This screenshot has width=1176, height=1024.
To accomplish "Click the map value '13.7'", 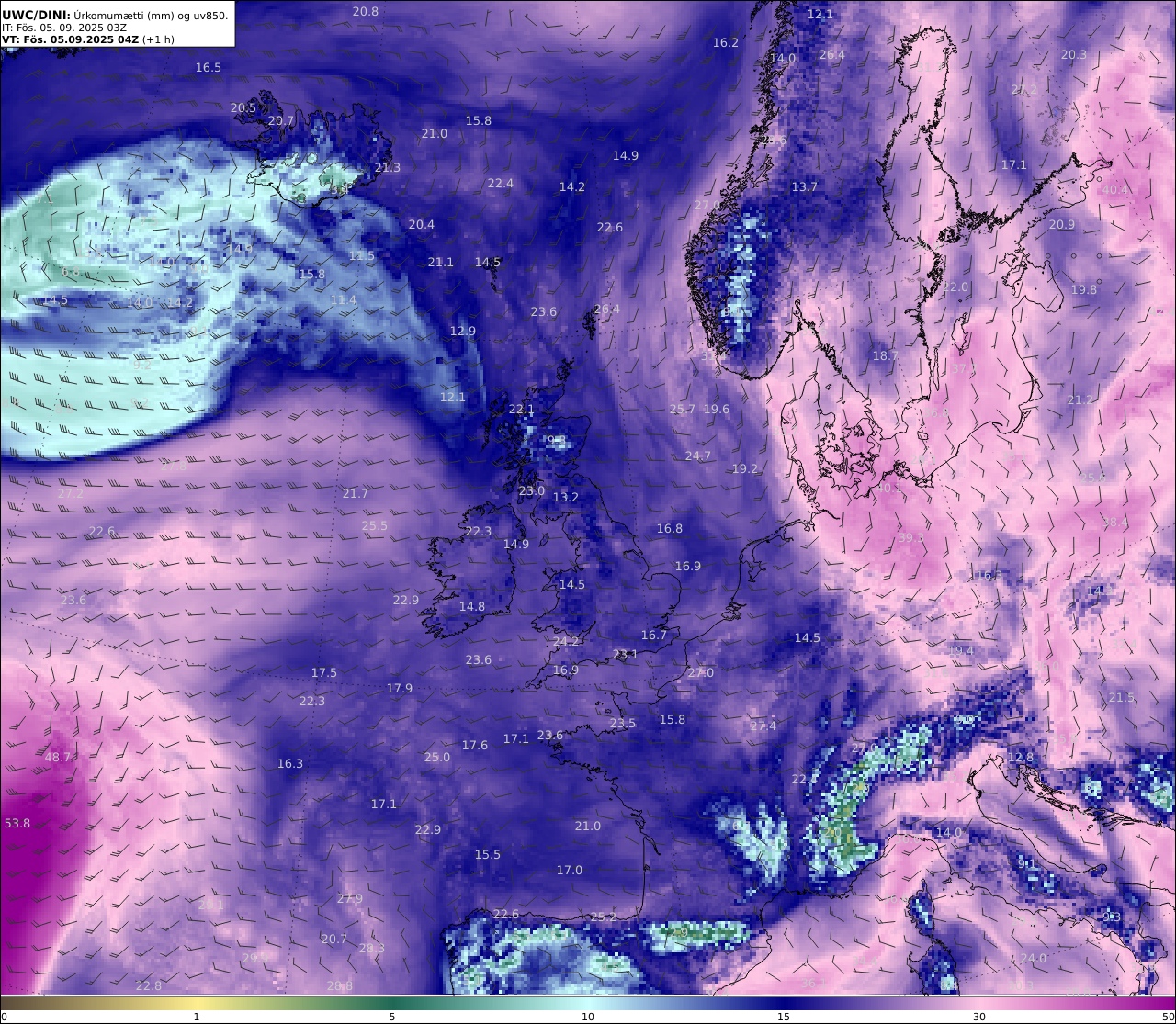I will click(x=805, y=187).
